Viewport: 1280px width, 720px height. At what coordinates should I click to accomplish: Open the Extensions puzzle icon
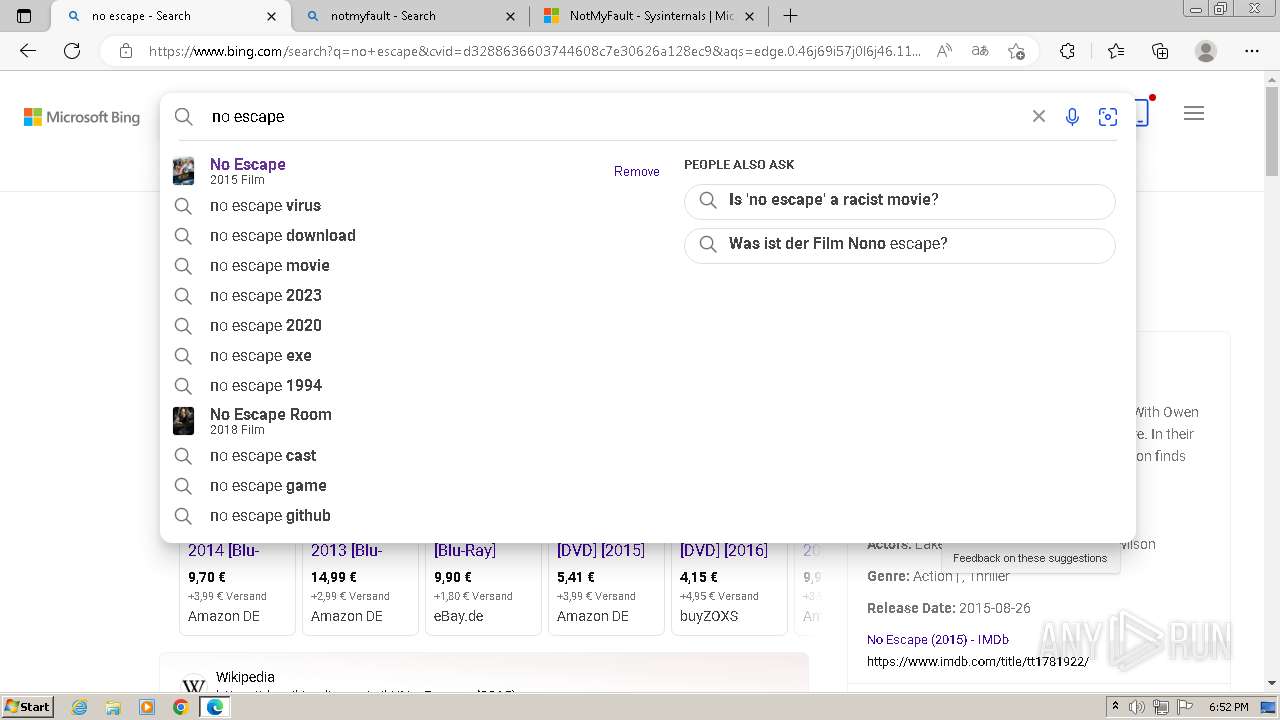[1067, 51]
